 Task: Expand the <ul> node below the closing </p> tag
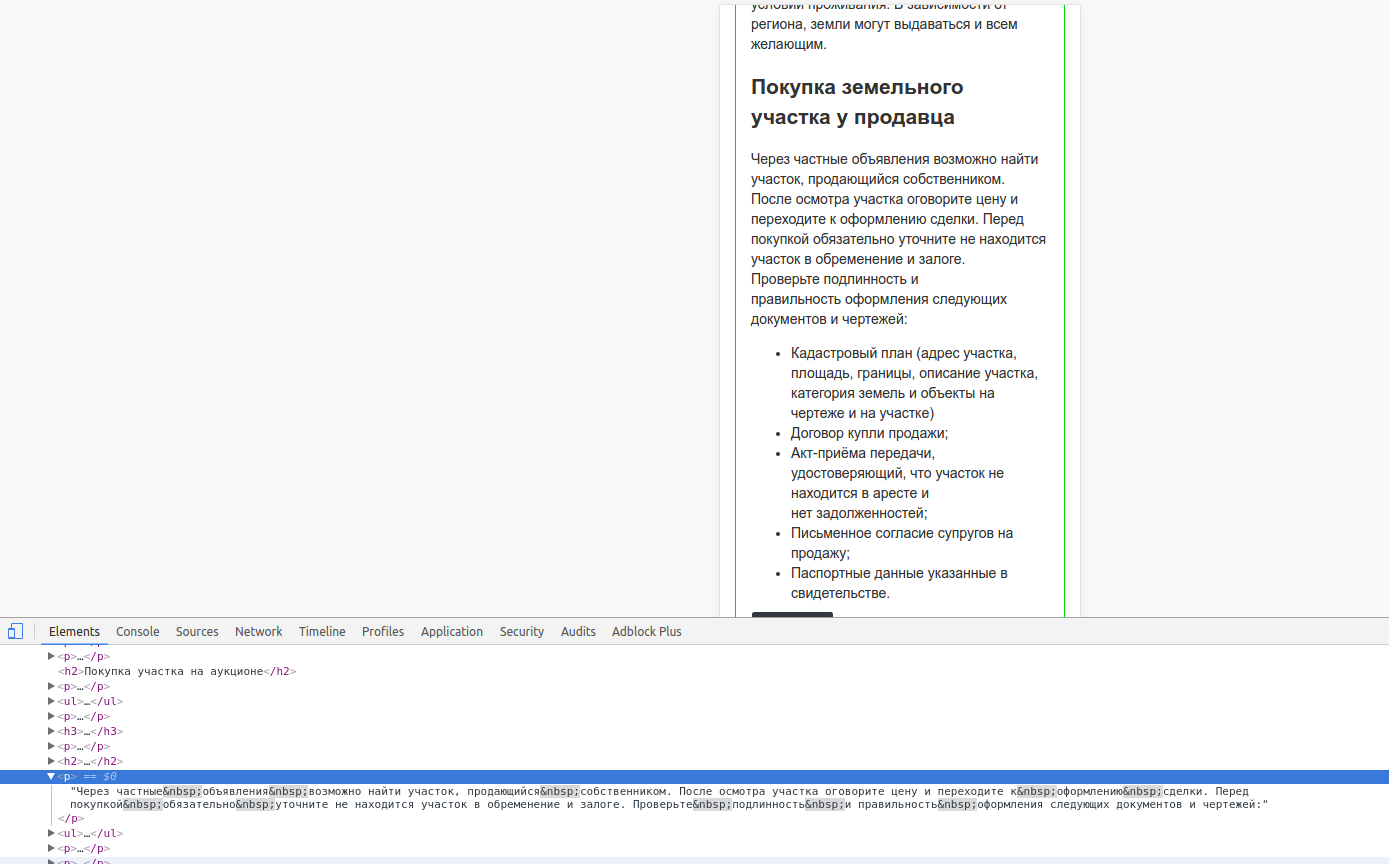tap(51, 834)
